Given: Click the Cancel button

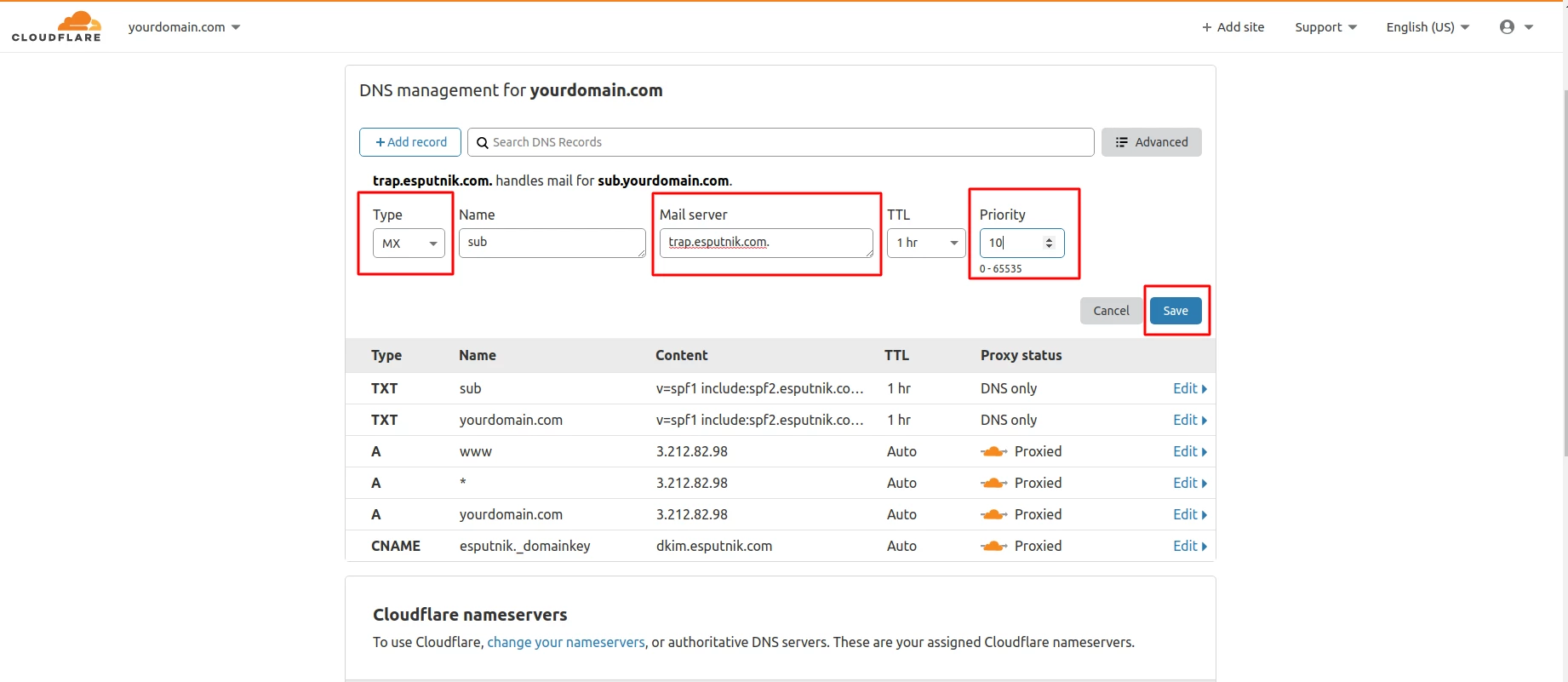Looking at the screenshot, I should (1111, 311).
